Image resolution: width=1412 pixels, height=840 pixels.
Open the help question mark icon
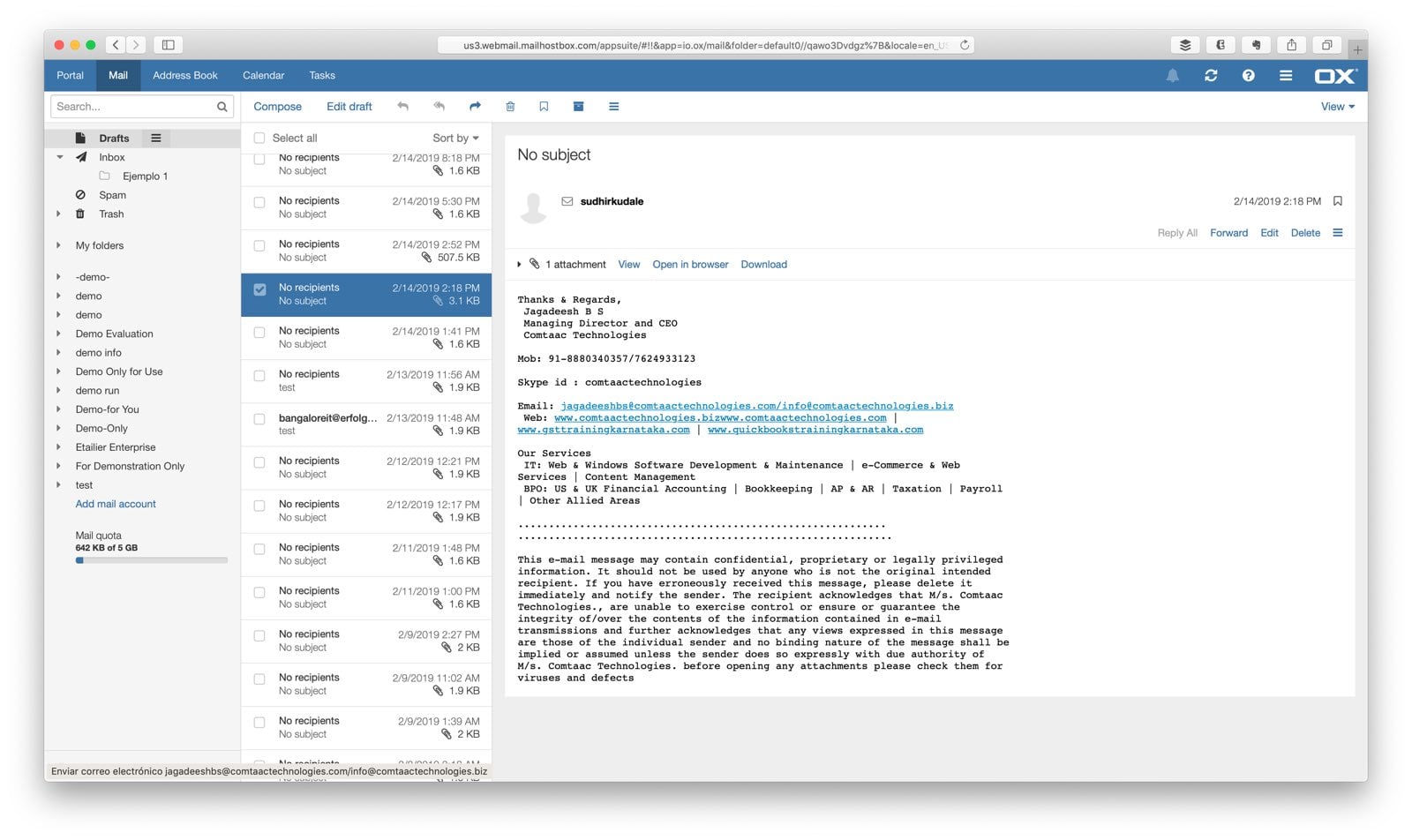coord(1248,76)
